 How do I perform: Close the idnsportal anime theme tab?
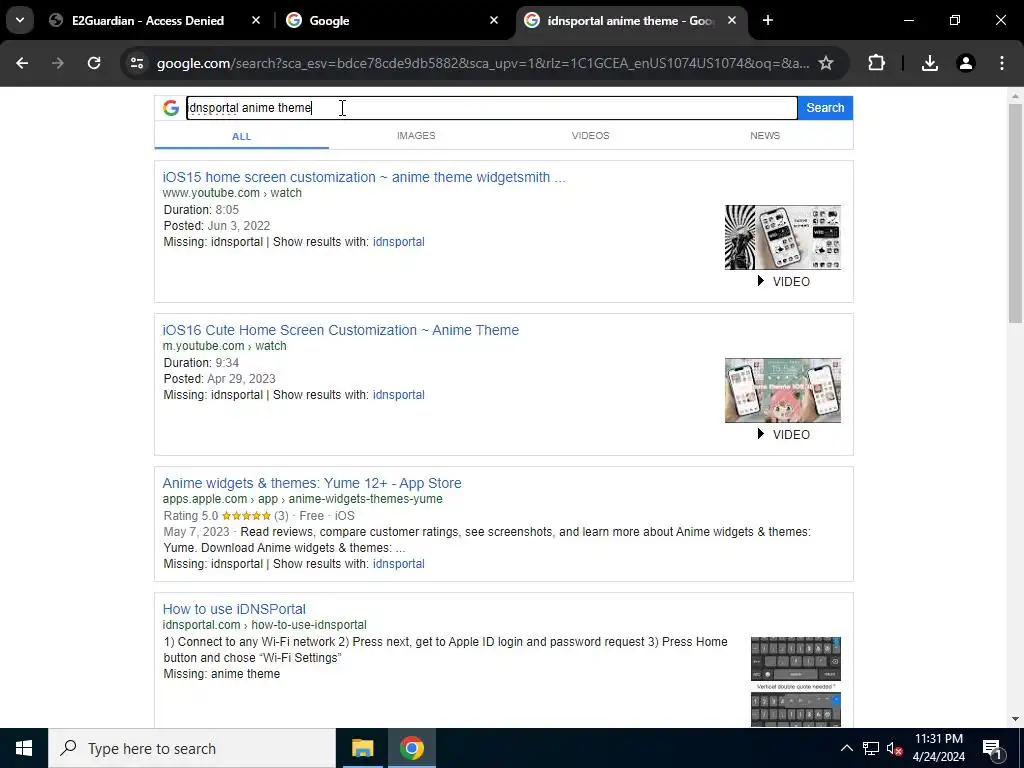click(732, 20)
